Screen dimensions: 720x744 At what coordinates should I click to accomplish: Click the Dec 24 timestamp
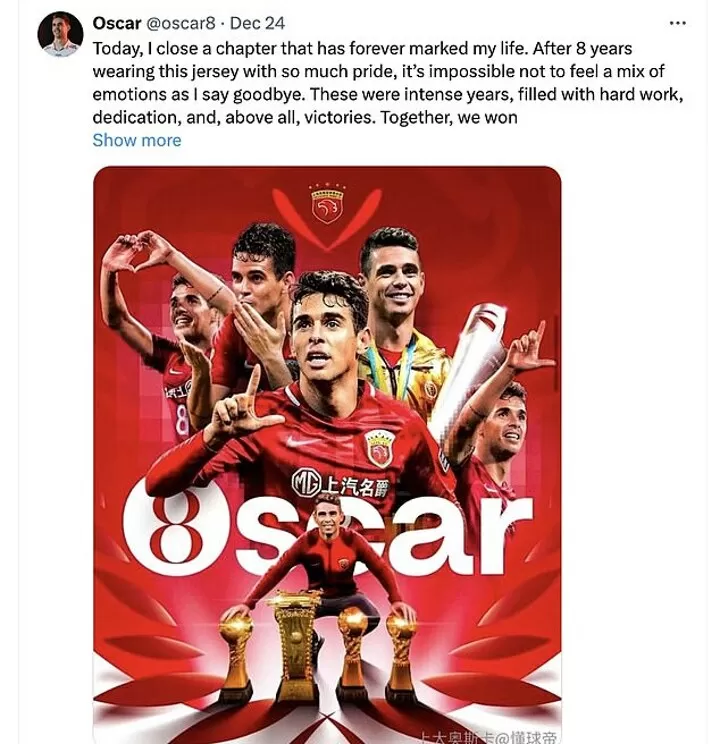tap(257, 23)
